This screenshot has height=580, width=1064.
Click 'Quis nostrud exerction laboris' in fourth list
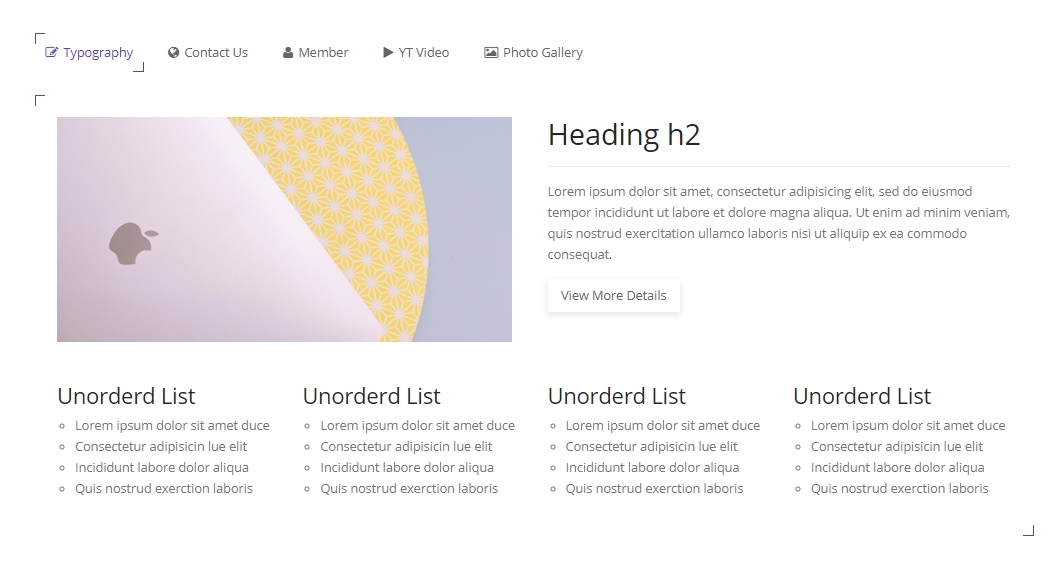(x=899, y=489)
